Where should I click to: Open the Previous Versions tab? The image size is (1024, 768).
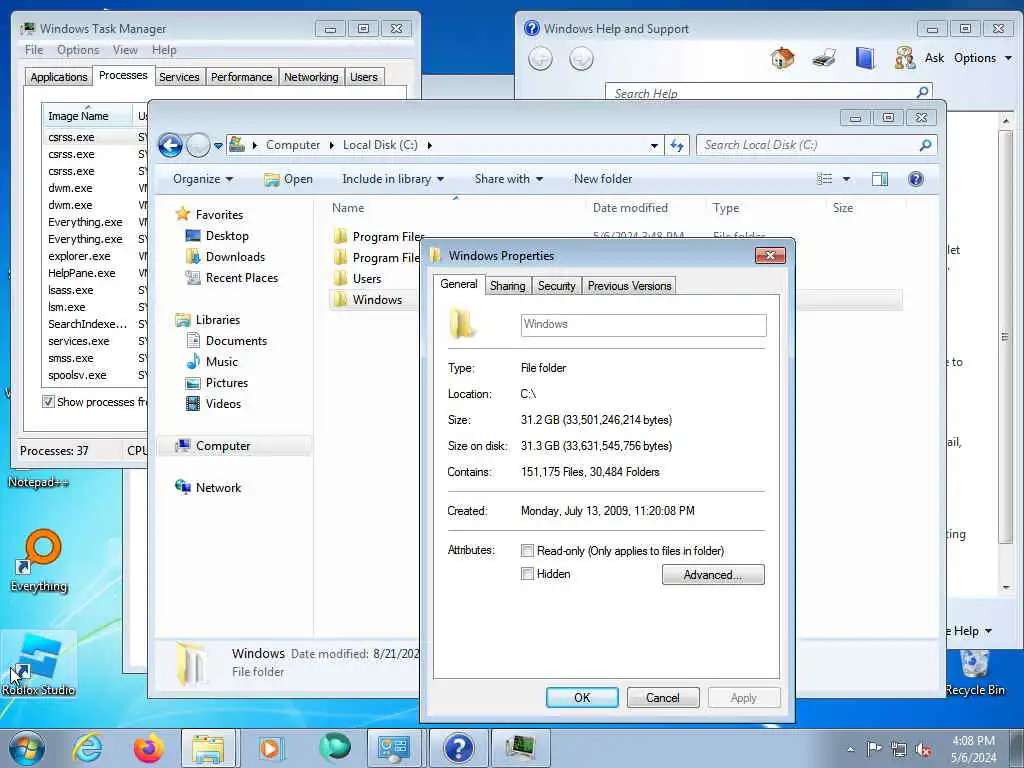629,286
